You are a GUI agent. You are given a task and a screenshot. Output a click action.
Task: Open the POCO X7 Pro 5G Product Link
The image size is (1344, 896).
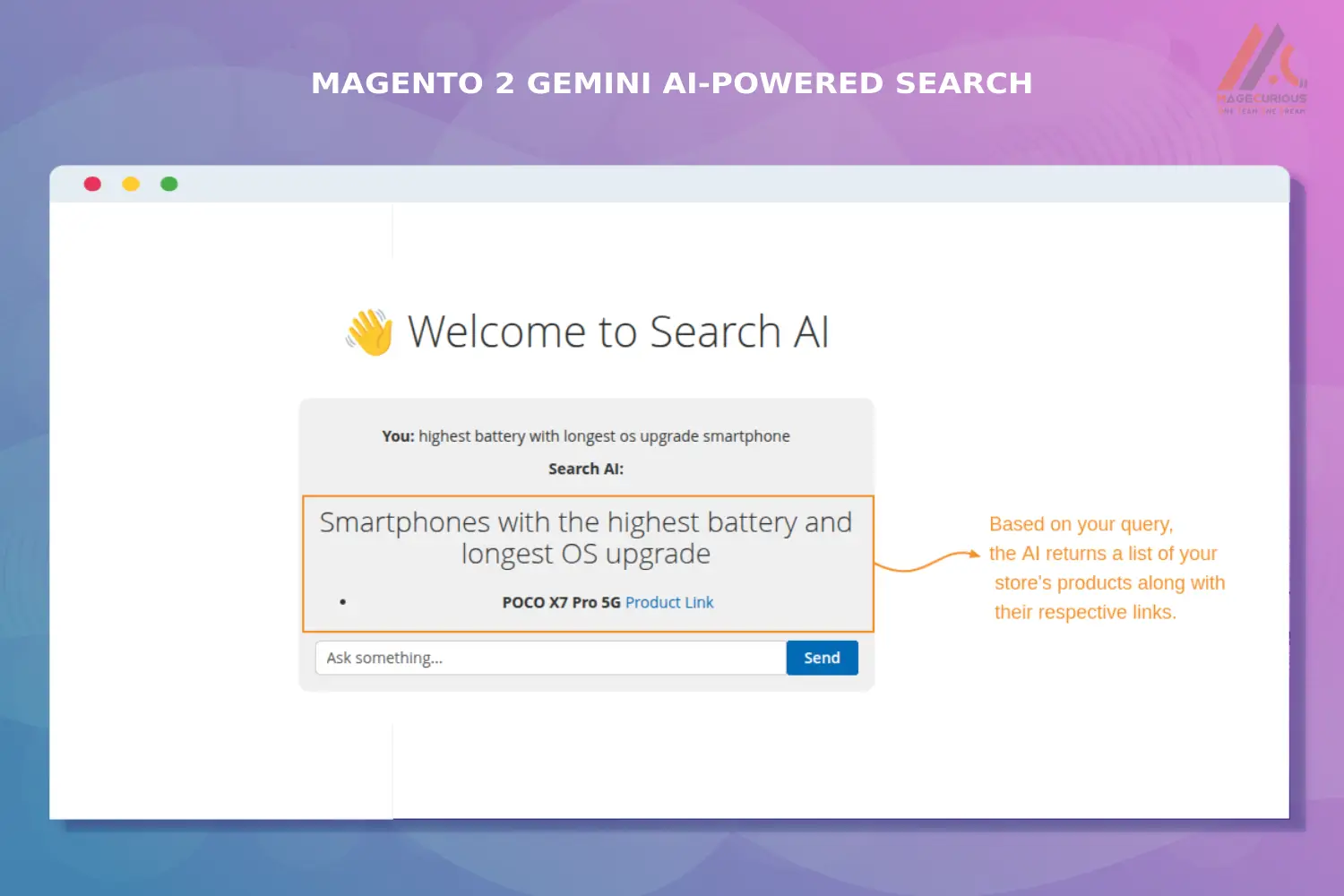pyautogui.click(x=668, y=602)
